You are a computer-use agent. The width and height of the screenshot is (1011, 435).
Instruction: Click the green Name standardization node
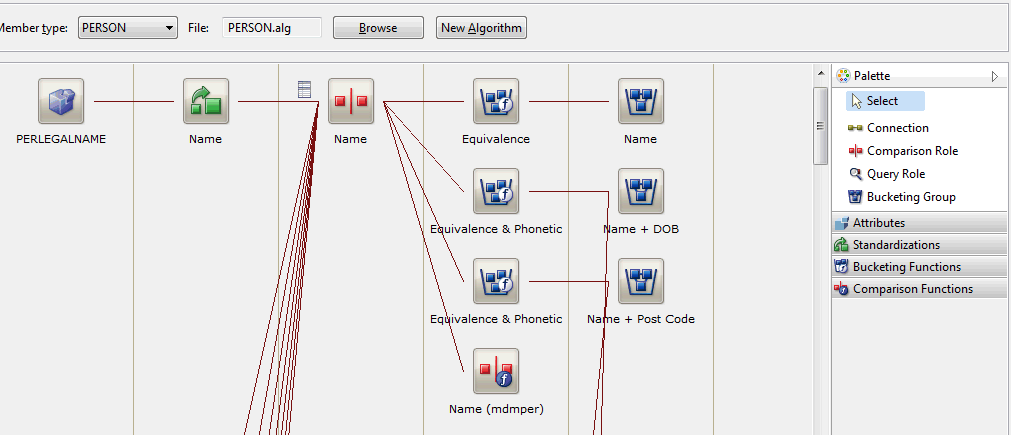click(x=206, y=101)
